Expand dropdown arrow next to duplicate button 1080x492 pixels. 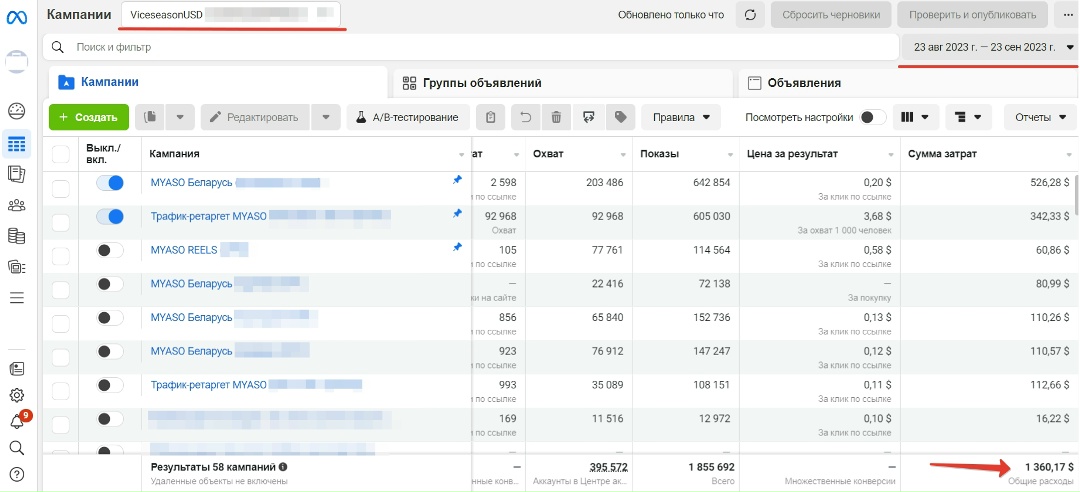click(180, 117)
